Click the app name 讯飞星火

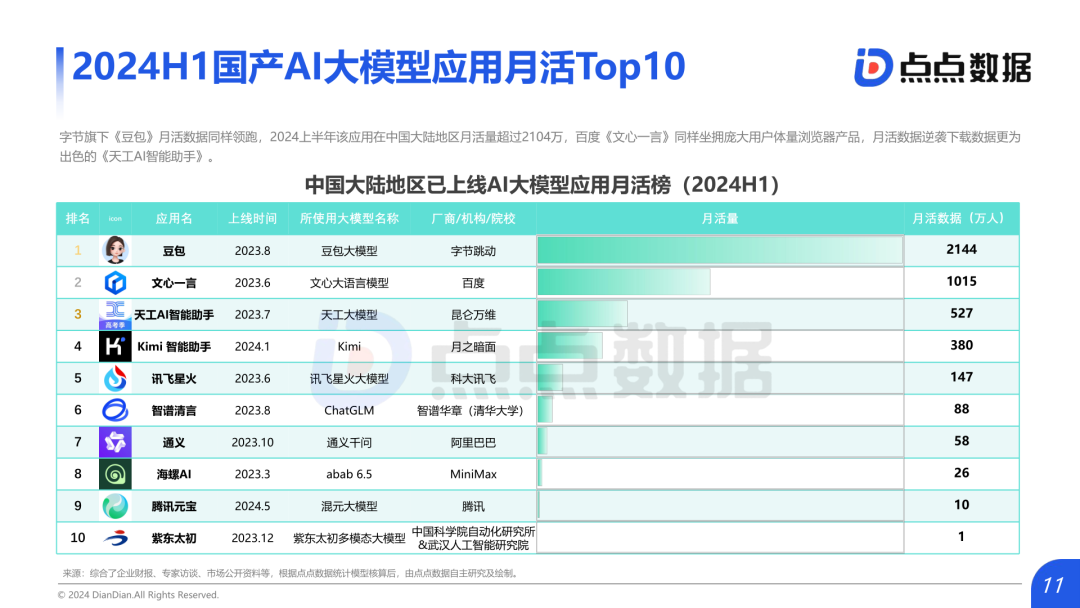coord(174,379)
